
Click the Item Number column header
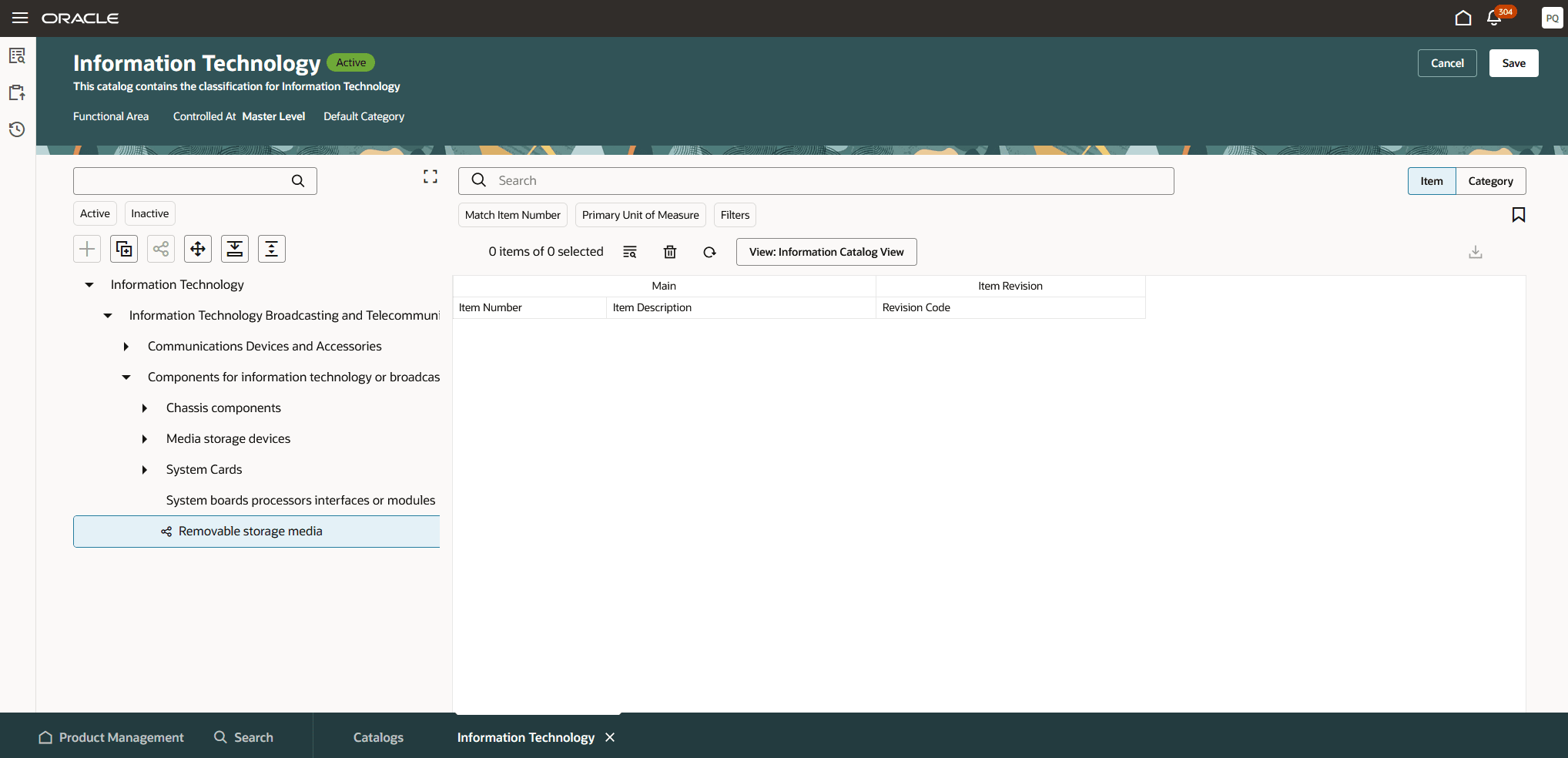pos(530,307)
